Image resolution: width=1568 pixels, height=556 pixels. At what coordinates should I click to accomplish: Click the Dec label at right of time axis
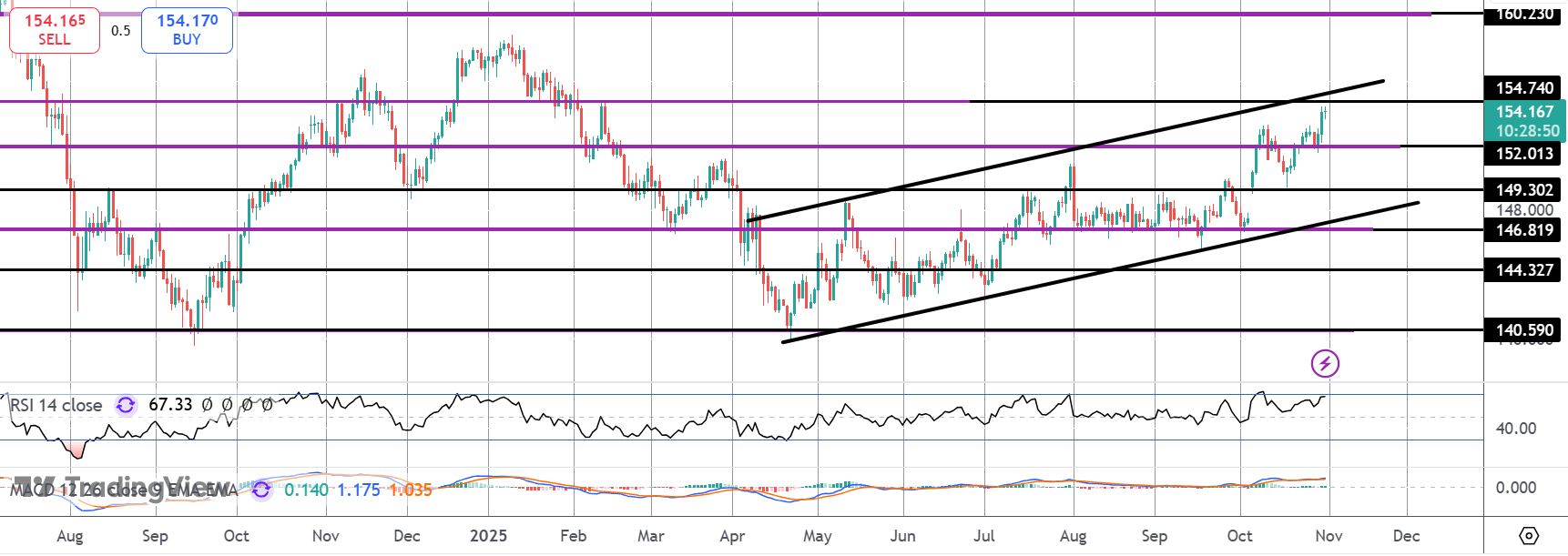pyautogui.click(x=1406, y=536)
